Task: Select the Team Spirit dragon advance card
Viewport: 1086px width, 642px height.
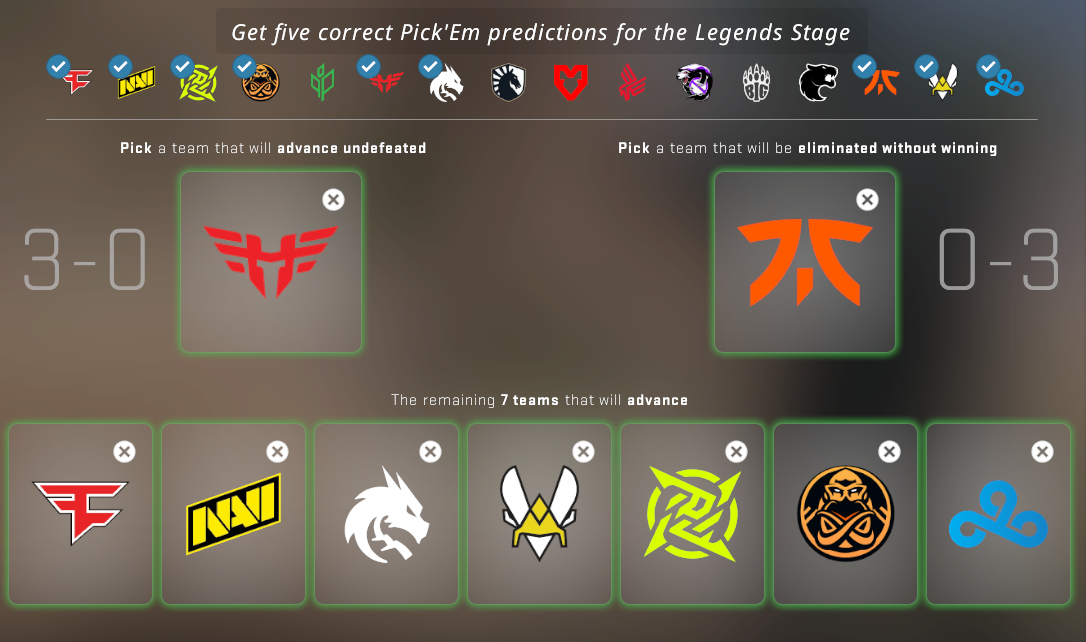Action: click(386, 514)
